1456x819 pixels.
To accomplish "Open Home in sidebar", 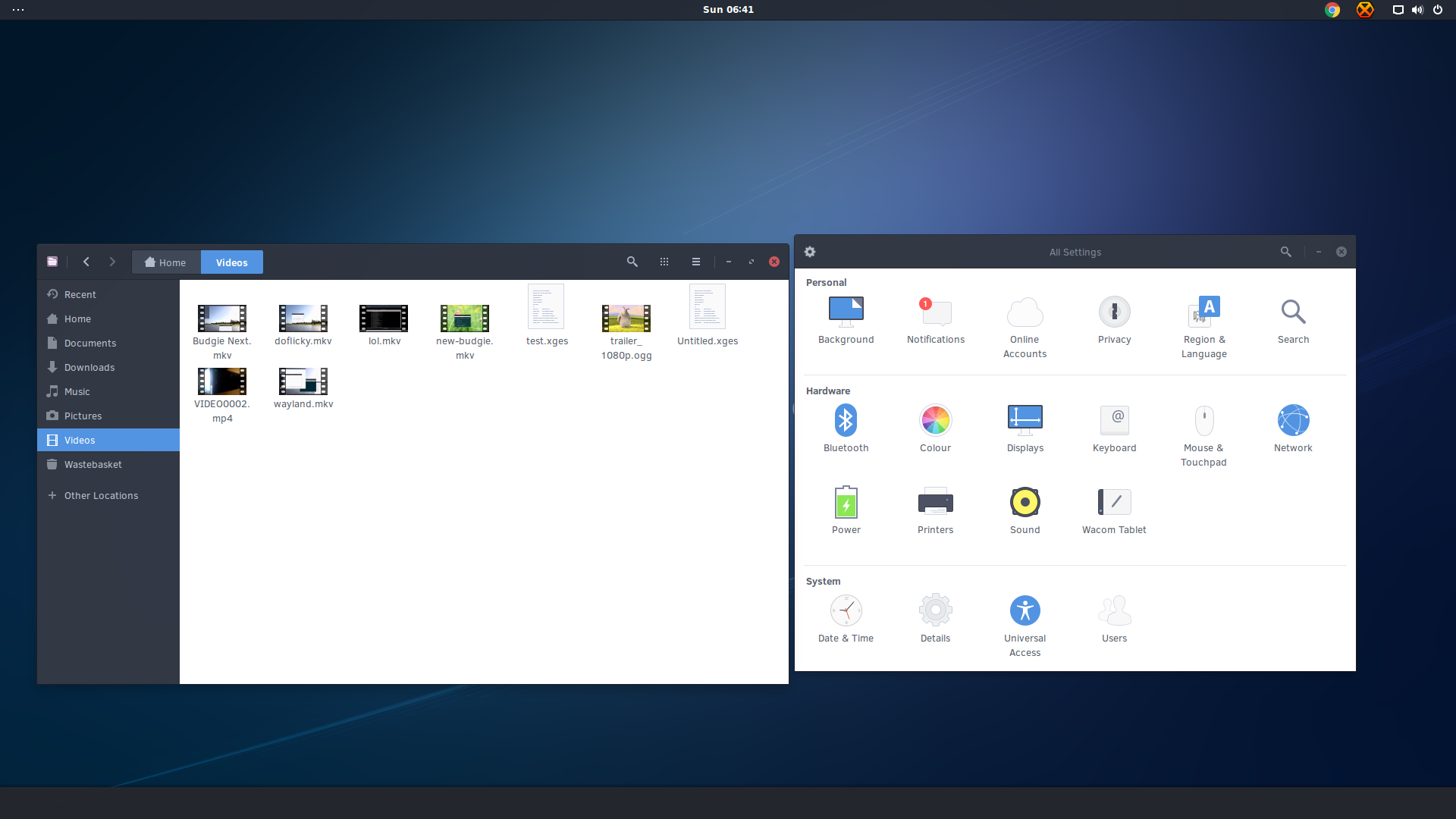I will [x=108, y=318].
